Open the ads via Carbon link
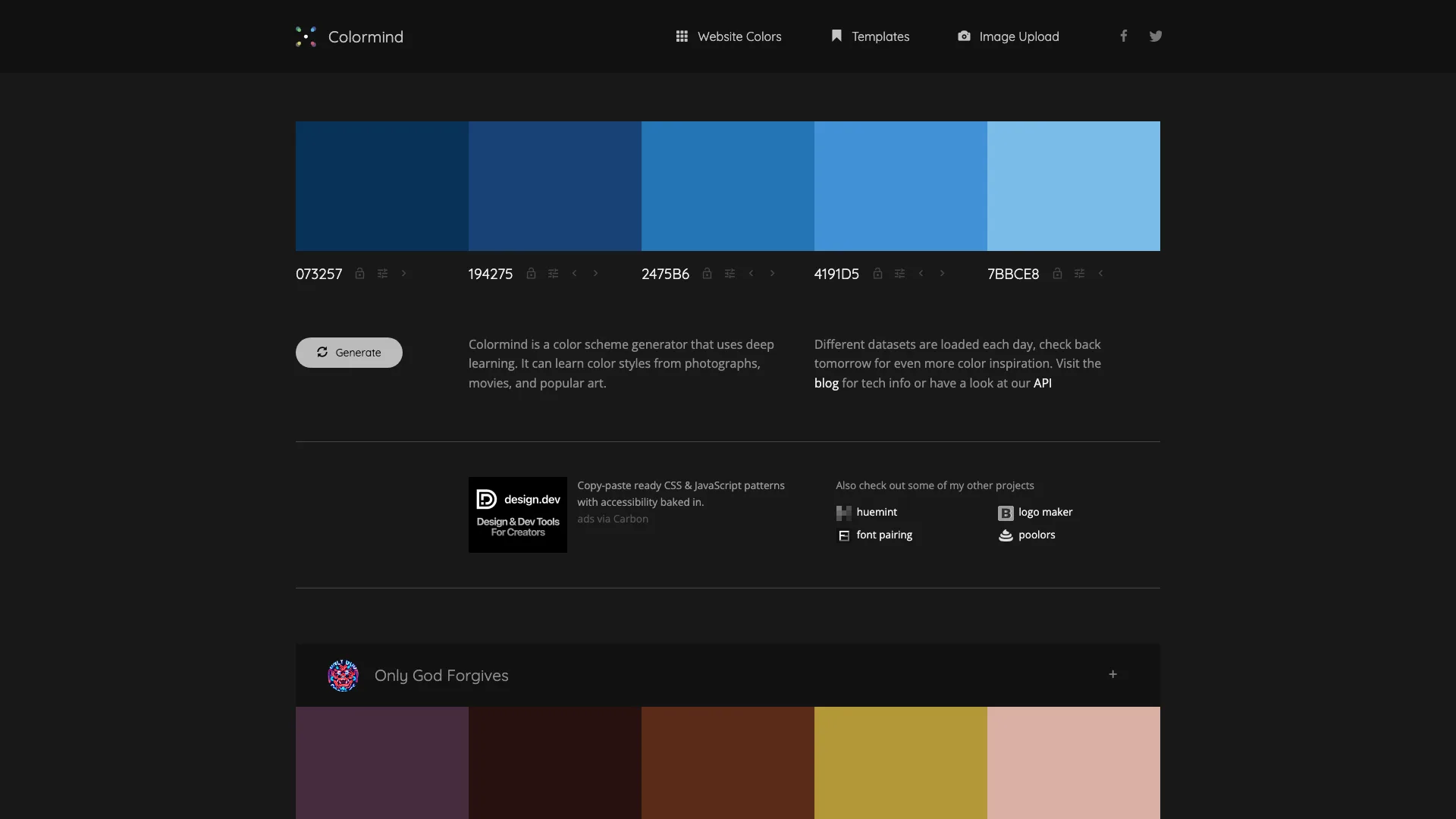Image resolution: width=1456 pixels, height=819 pixels. (613, 519)
